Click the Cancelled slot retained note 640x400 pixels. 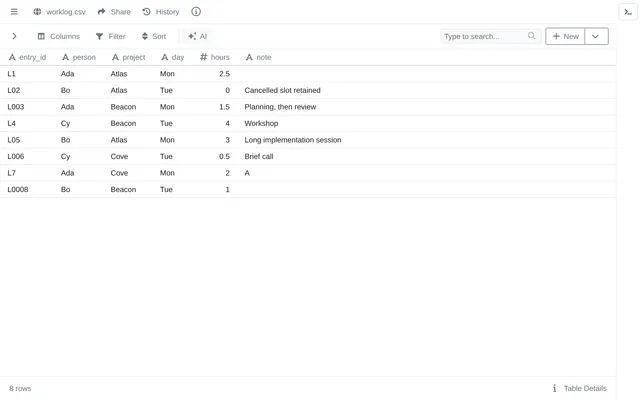coord(282,91)
